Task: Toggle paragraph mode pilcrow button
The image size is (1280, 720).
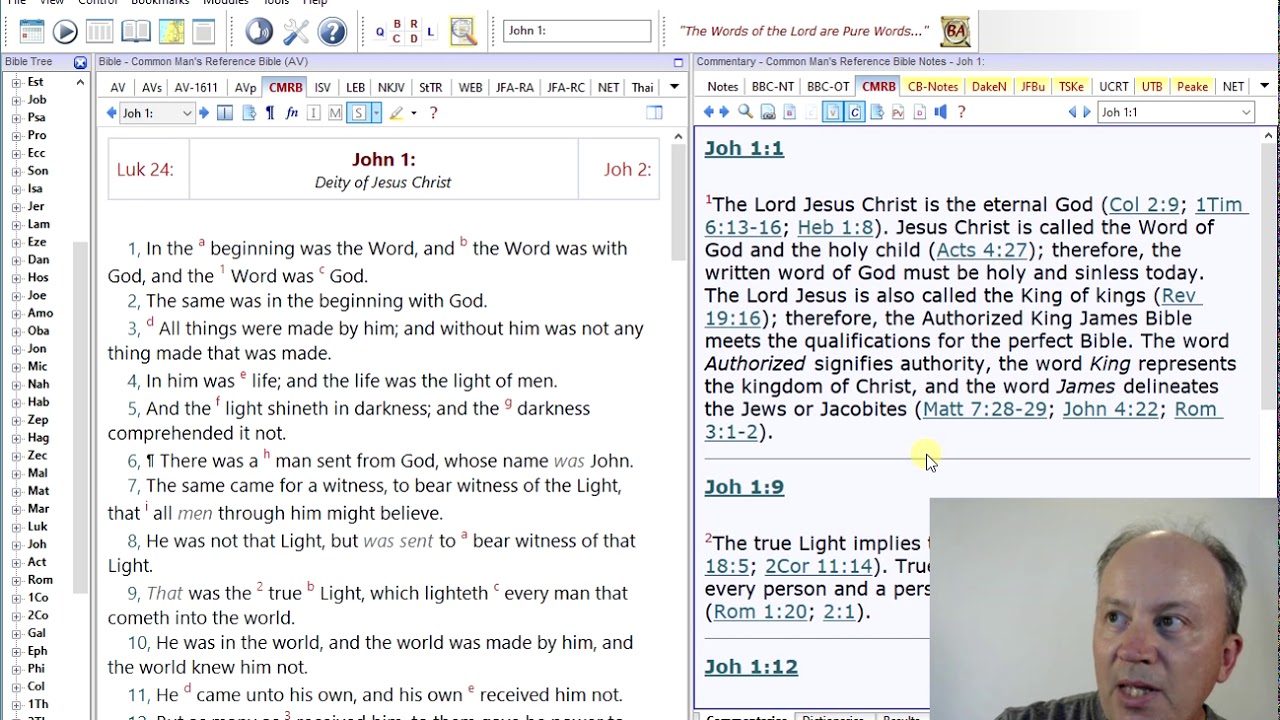Action: [x=270, y=113]
